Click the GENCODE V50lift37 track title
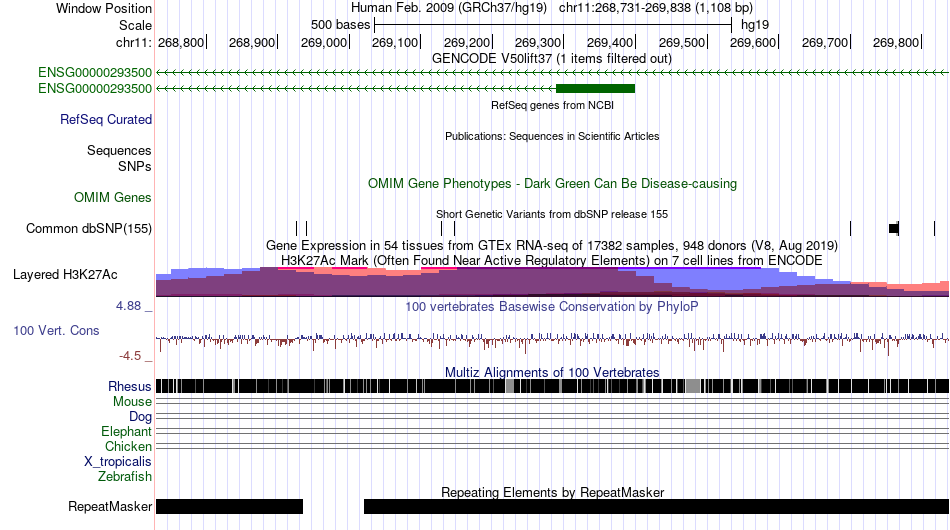This screenshot has width=950, height=530. (x=552, y=59)
